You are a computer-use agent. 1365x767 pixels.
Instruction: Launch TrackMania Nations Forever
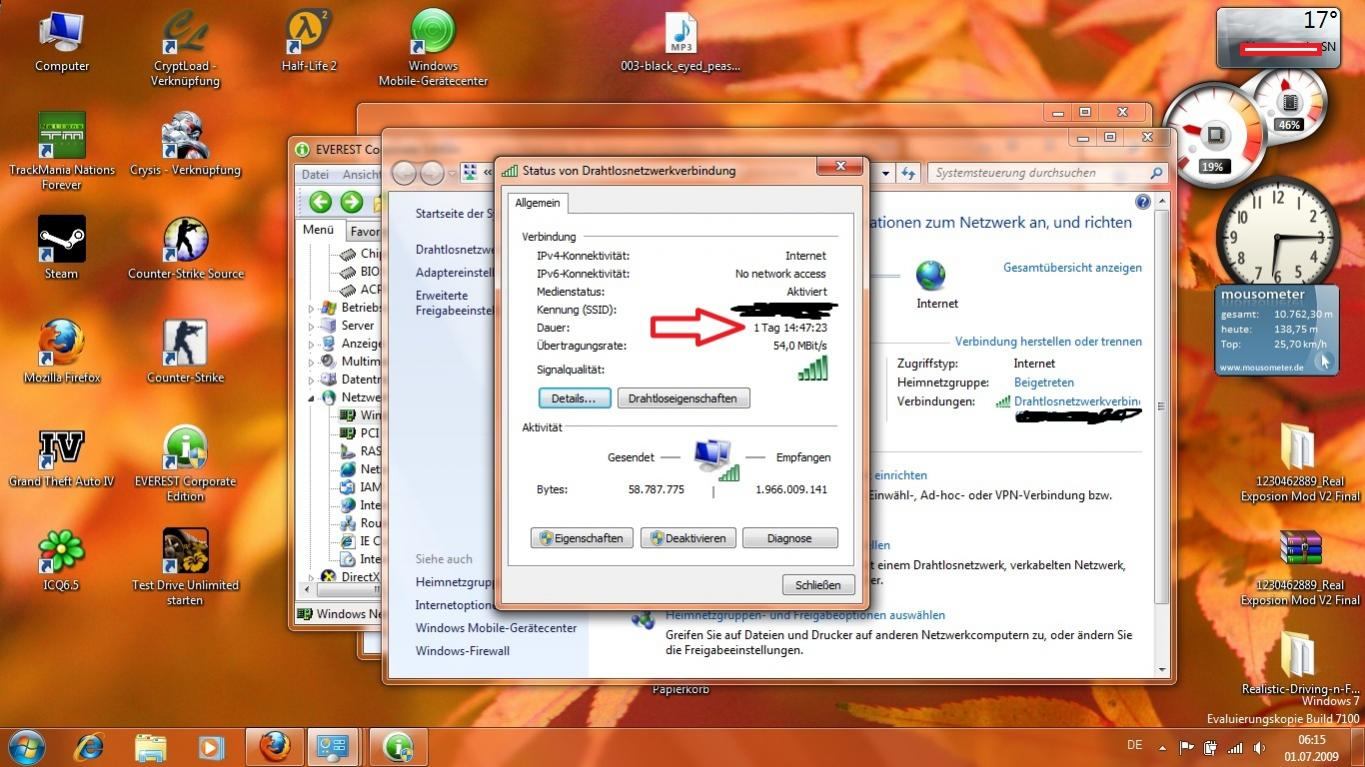point(62,152)
